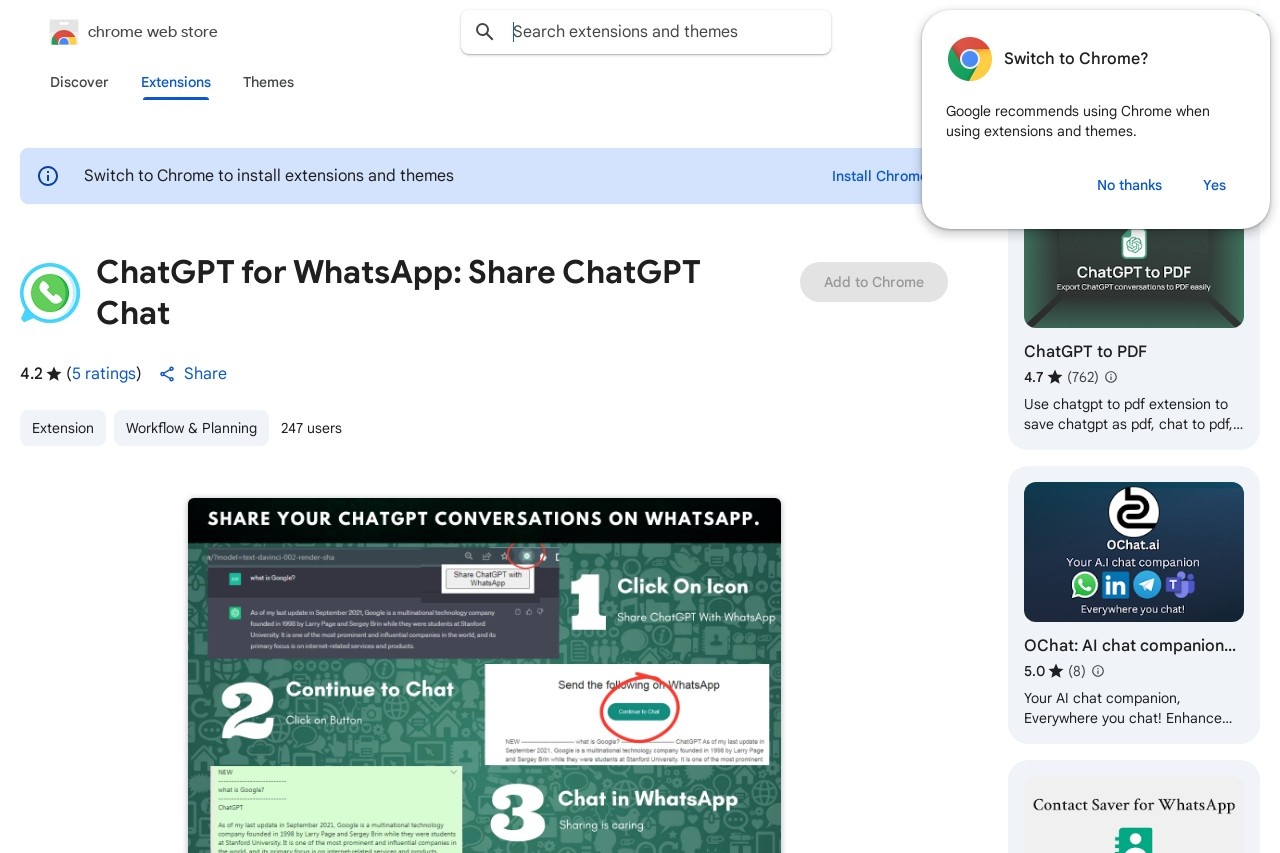Click the banner text about switching to Chrome

(x=269, y=176)
